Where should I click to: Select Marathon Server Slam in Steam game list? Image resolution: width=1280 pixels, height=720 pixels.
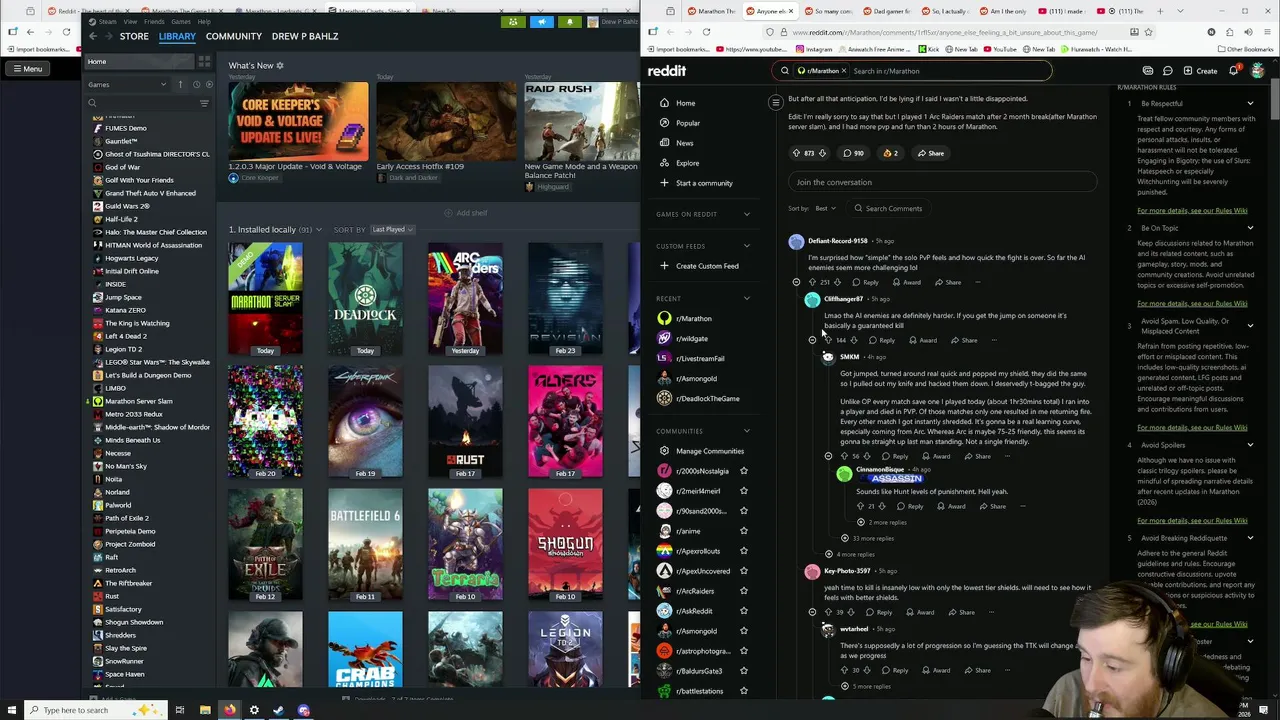(x=138, y=401)
